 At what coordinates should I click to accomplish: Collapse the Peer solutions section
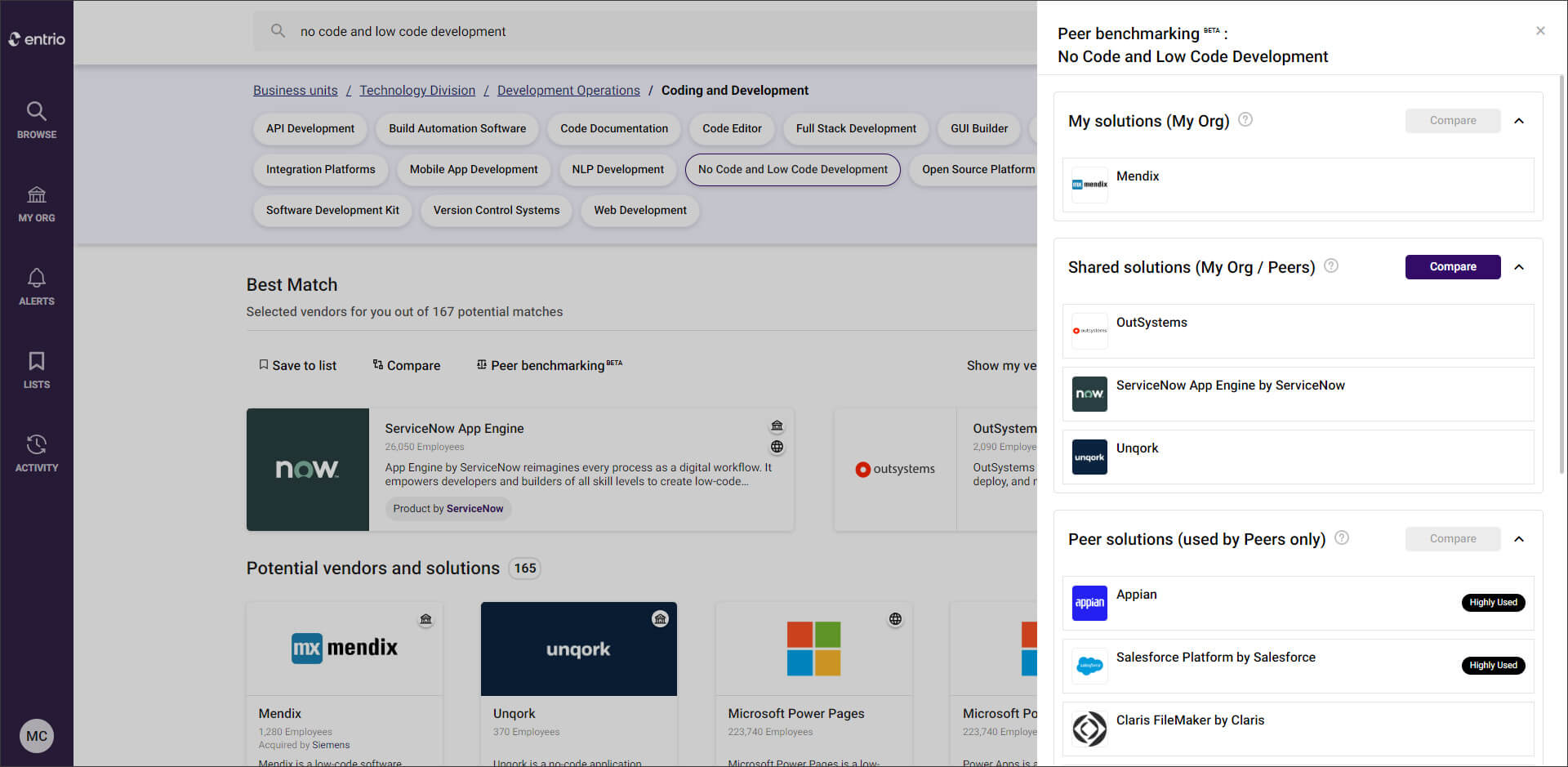pos(1519,539)
